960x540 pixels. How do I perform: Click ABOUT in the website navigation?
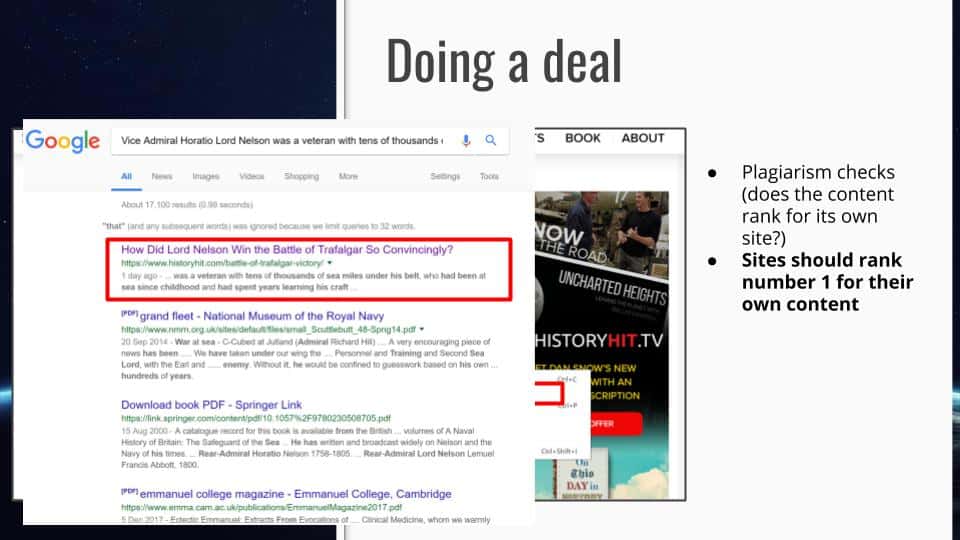[643, 138]
